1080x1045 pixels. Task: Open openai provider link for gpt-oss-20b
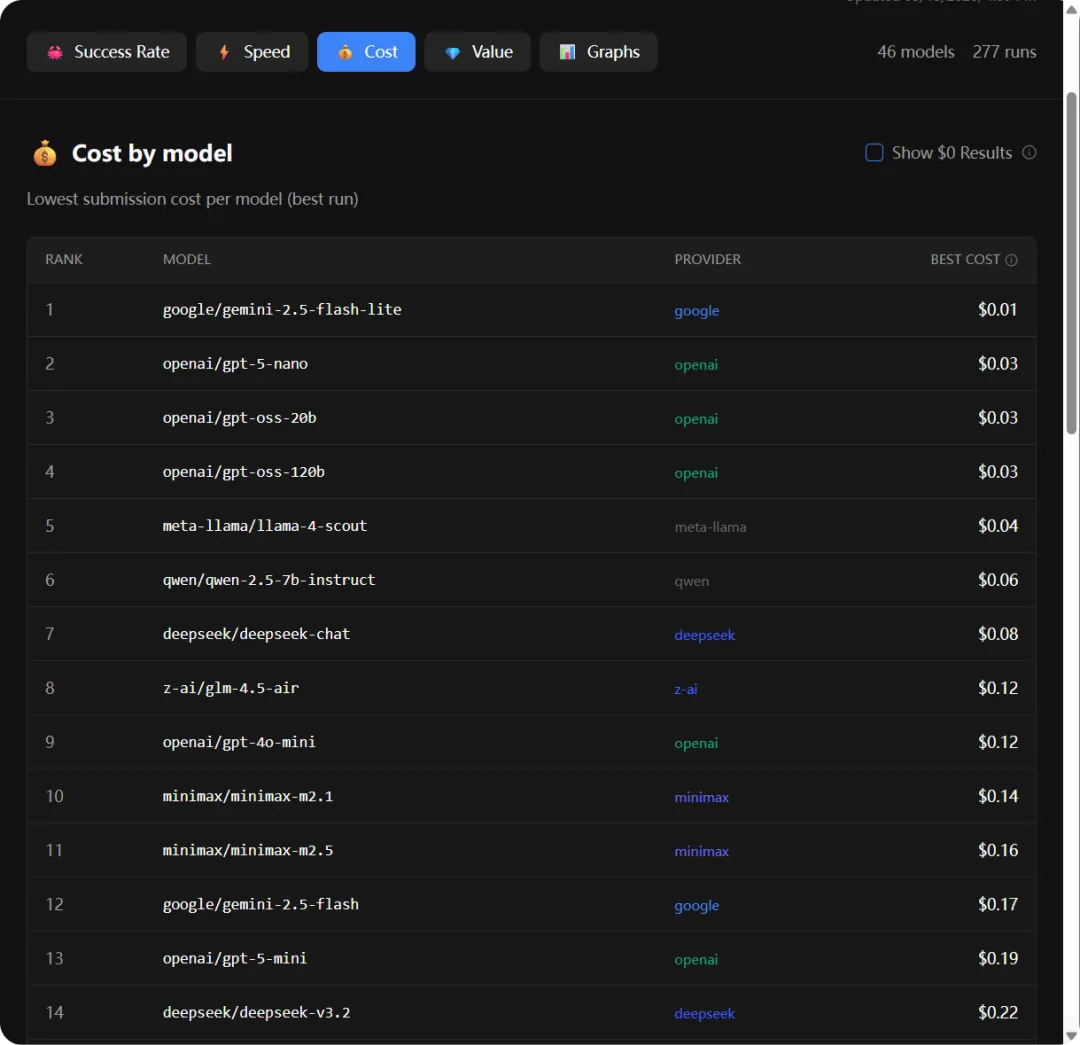696,419
